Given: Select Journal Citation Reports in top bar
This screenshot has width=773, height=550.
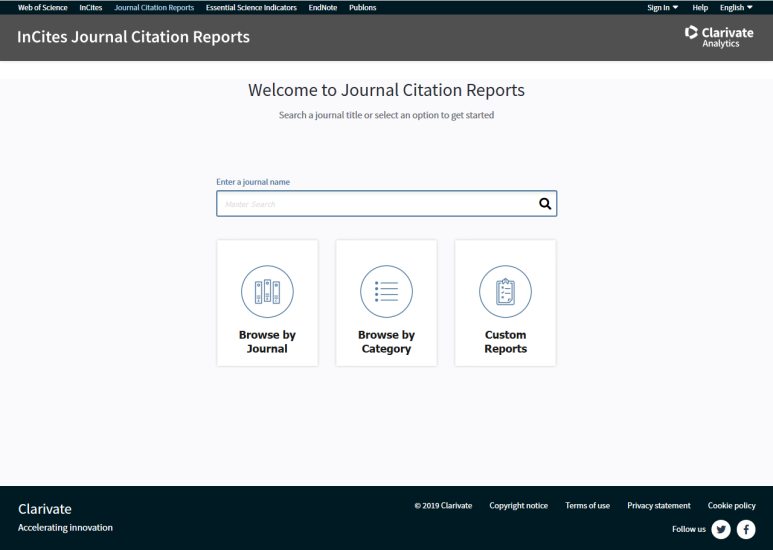Looking at the screenshot, I should (154, 7).
